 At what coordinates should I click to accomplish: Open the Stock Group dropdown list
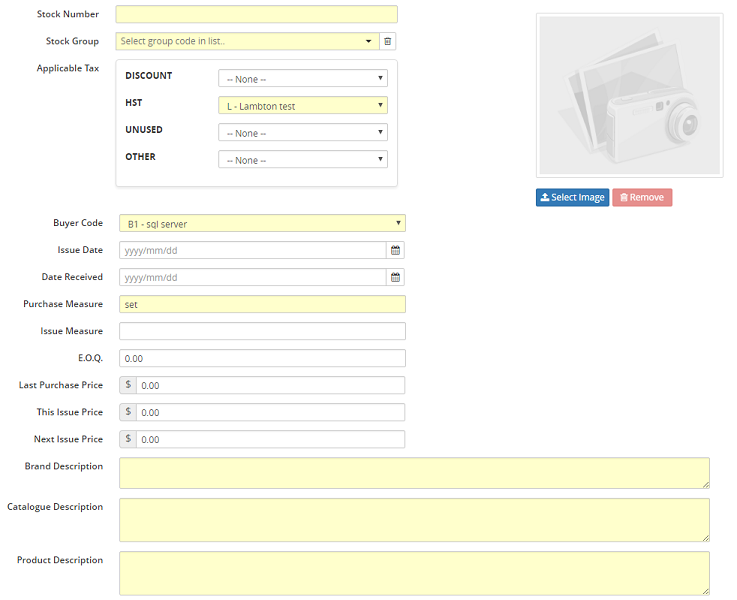pos(247,41)
